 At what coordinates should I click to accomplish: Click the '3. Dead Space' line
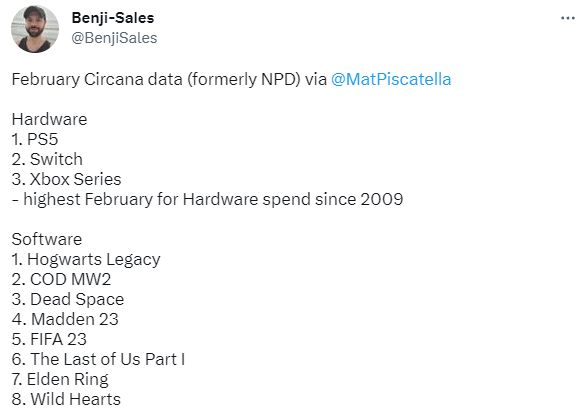pos(68,299)
